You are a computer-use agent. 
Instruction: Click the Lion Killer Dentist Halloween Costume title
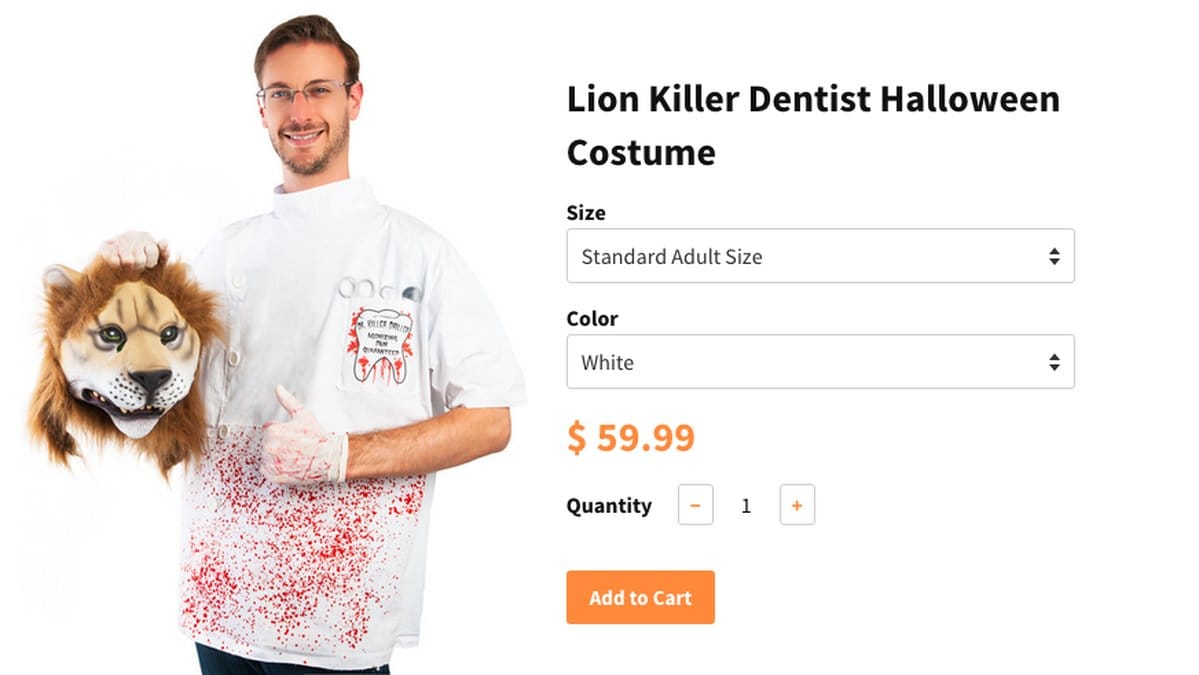813,125
